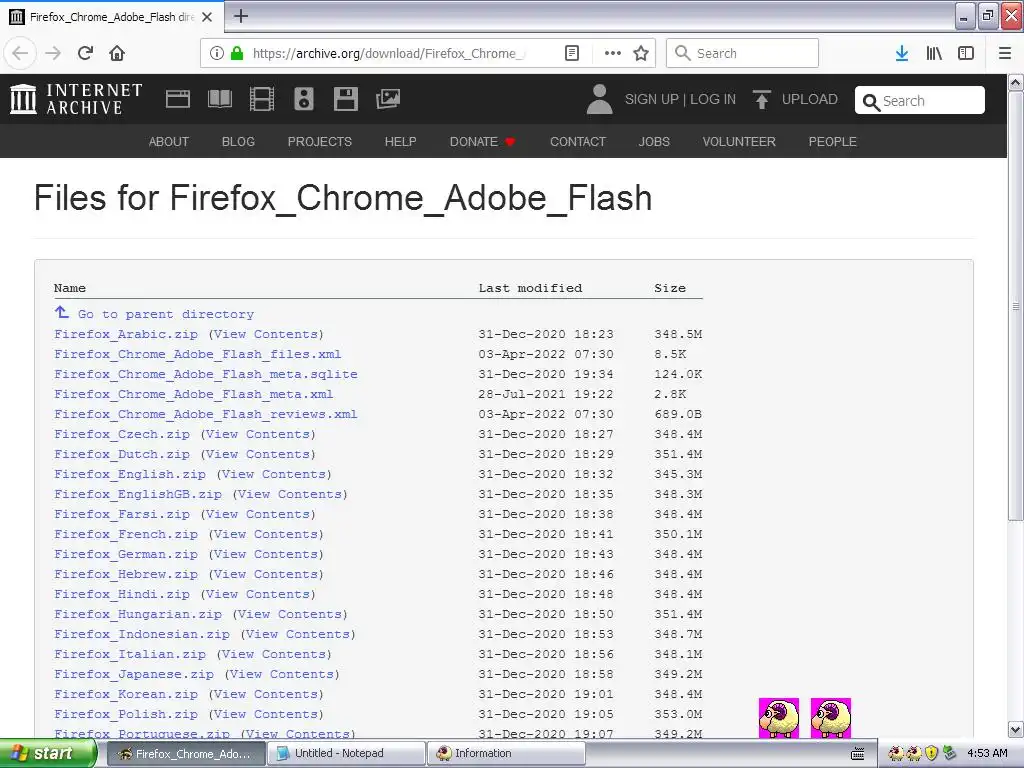Open the Texts book icon

(219, 99)
